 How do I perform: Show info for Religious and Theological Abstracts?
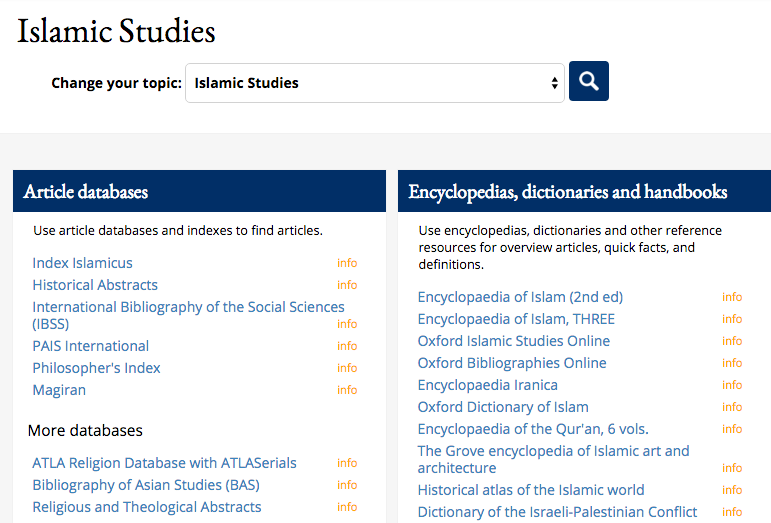coord(347,507)
